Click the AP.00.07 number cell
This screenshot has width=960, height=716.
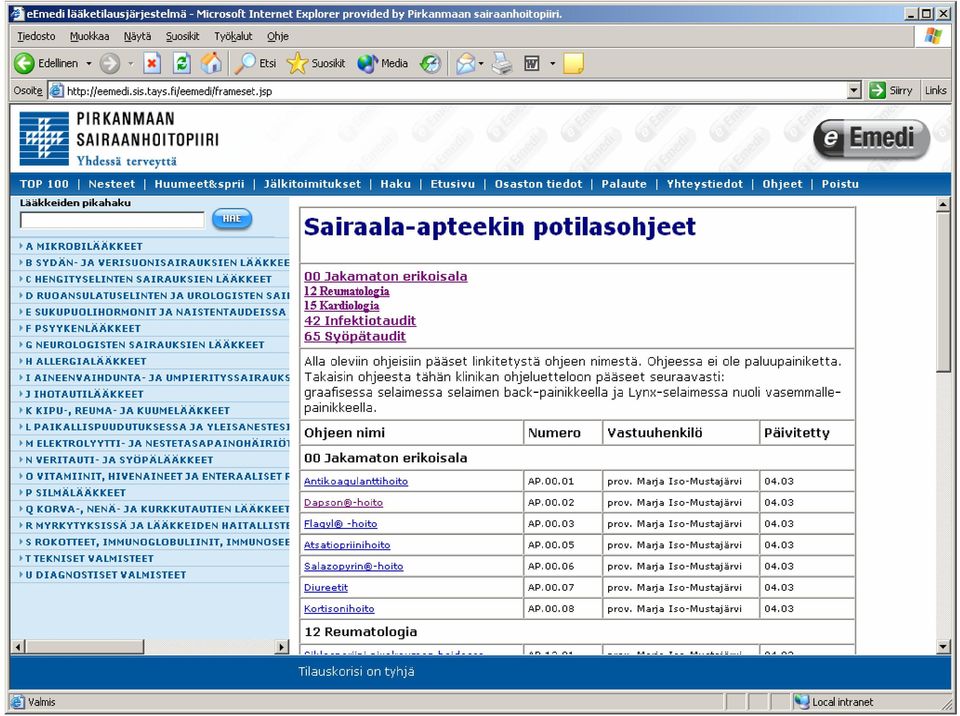click(563, 587)
